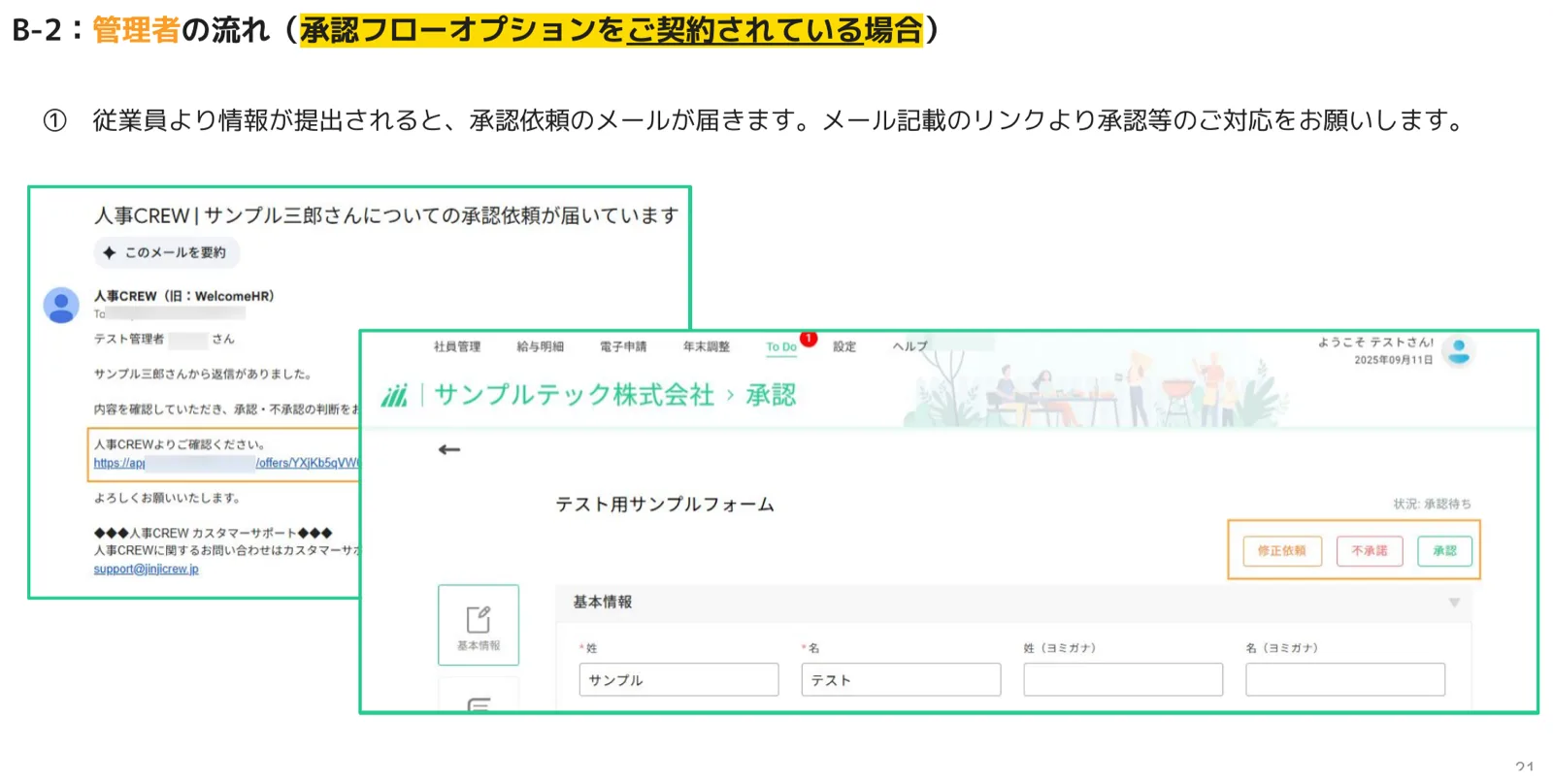Image resolution: width=1553 pixels, height=784 pixels.
Task: Select the 基本情報 sidebar icon
Action: 479,625
